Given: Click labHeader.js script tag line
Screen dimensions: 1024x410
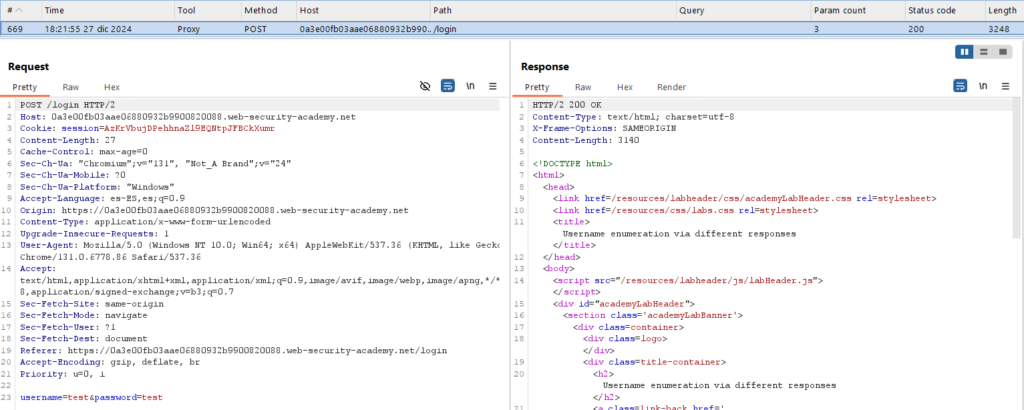Looking at the screenshot, I should (x=688, y=281).
